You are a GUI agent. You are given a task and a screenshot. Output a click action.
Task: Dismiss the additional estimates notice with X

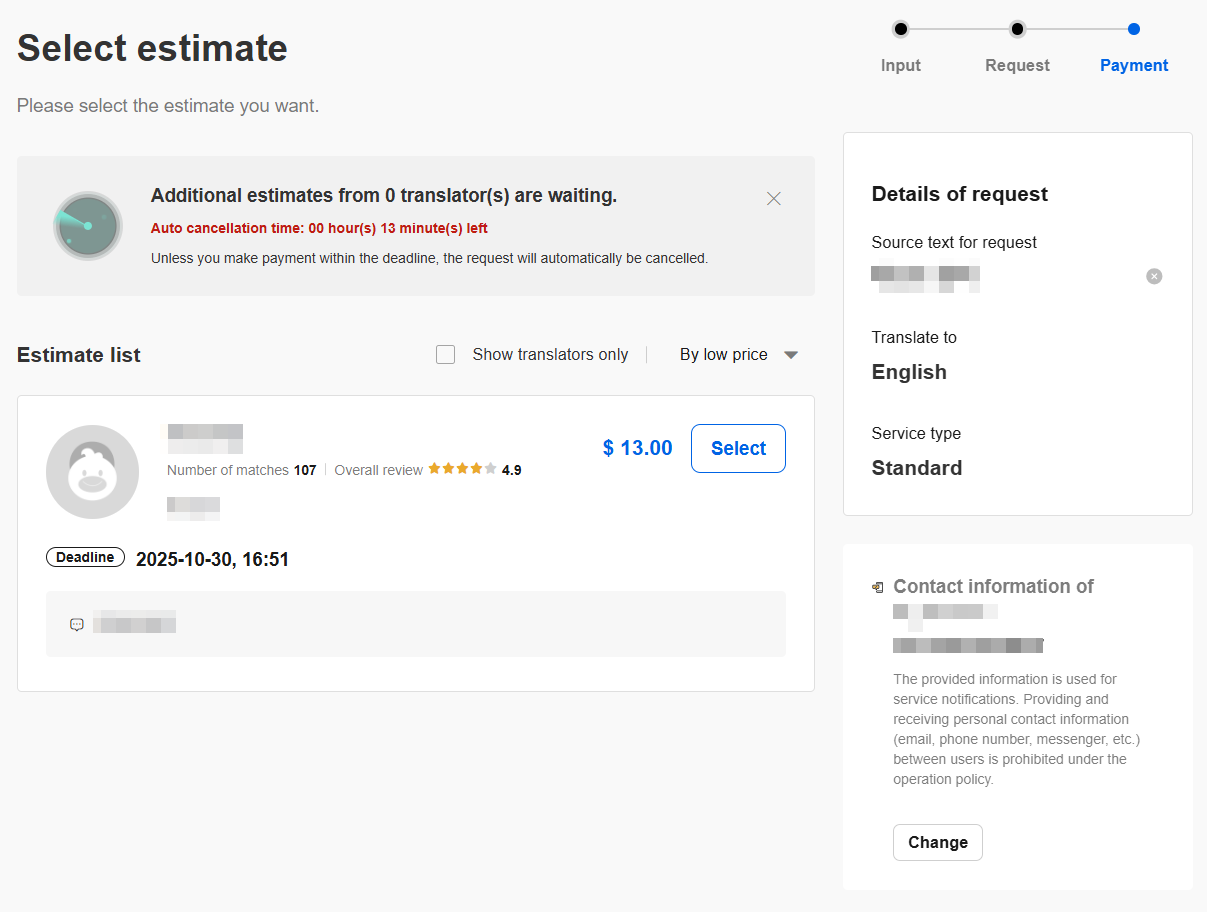click(x=773, y=199)
